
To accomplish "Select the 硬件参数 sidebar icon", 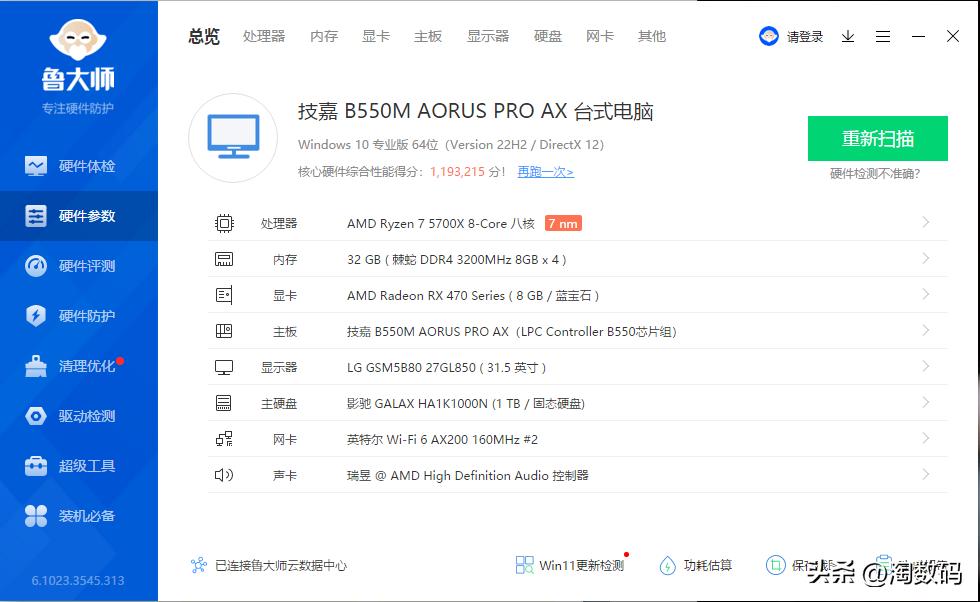I will click(79, 215).
